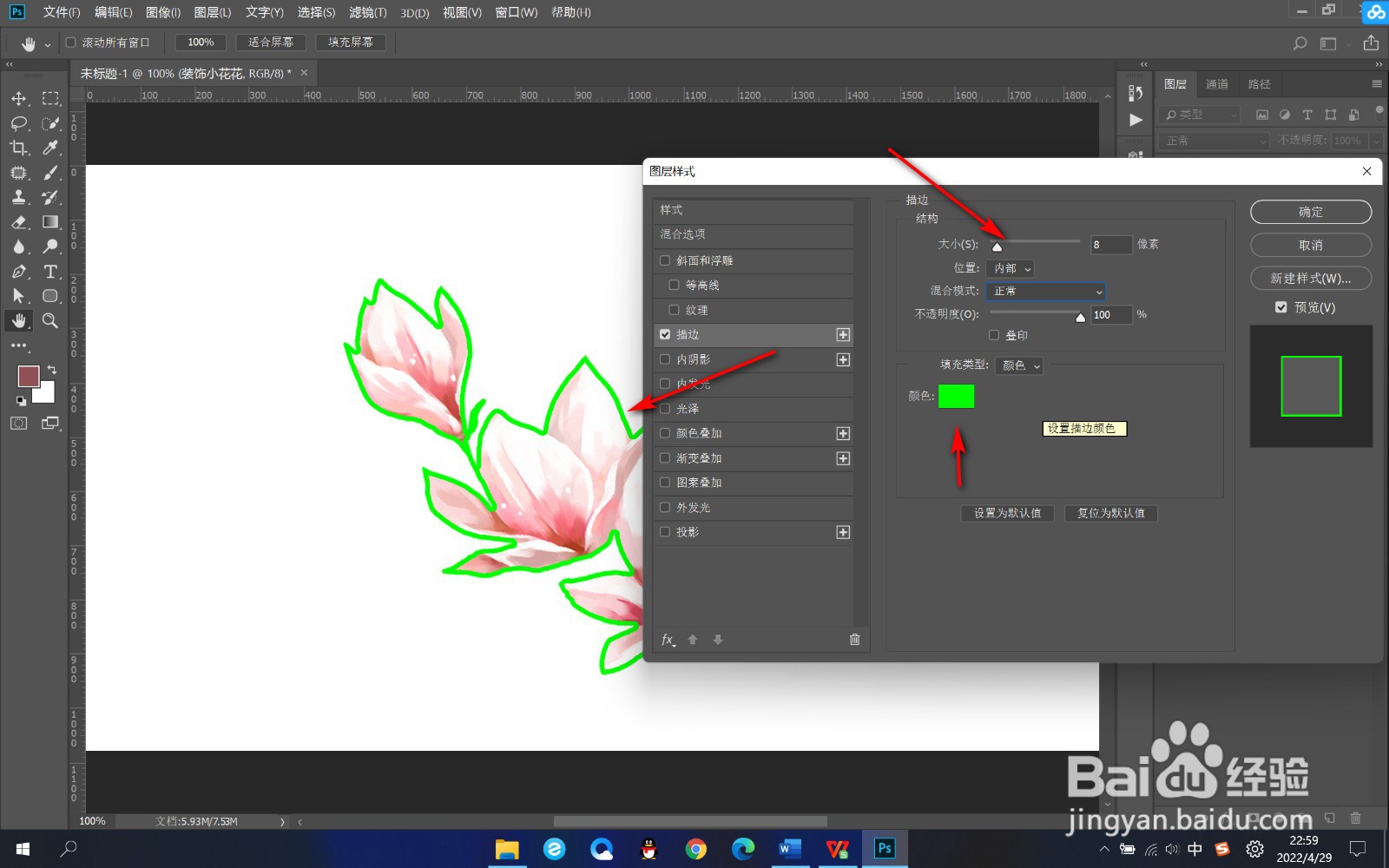The height and width of the screenshot is (868, 1389).
Task: Select the Move tool
Action: [19, 98]
